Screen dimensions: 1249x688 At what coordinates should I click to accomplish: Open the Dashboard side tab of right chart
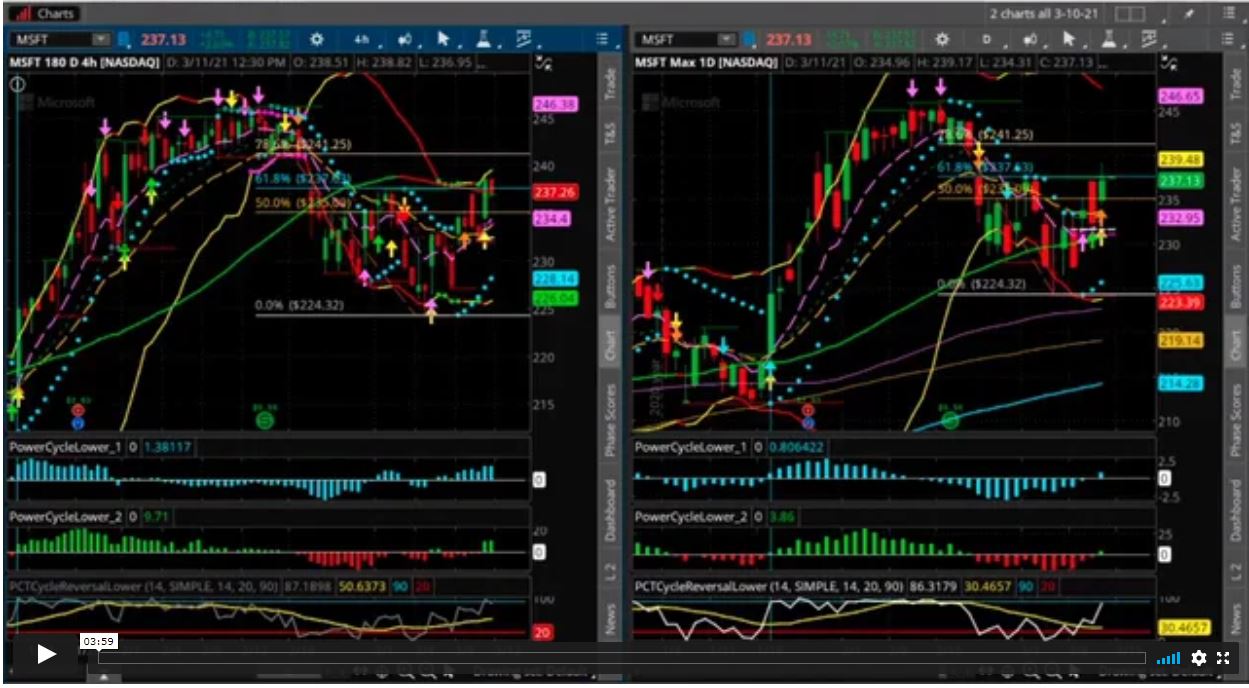pyautogui.click(x=1235, y=510)
